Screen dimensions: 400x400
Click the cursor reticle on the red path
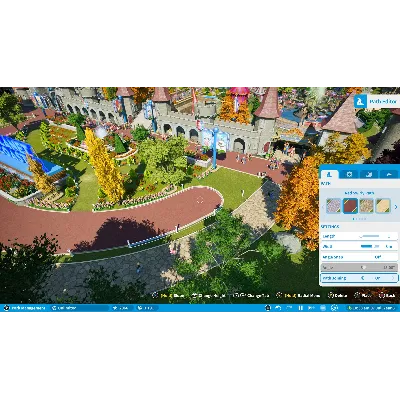(200, 200)
